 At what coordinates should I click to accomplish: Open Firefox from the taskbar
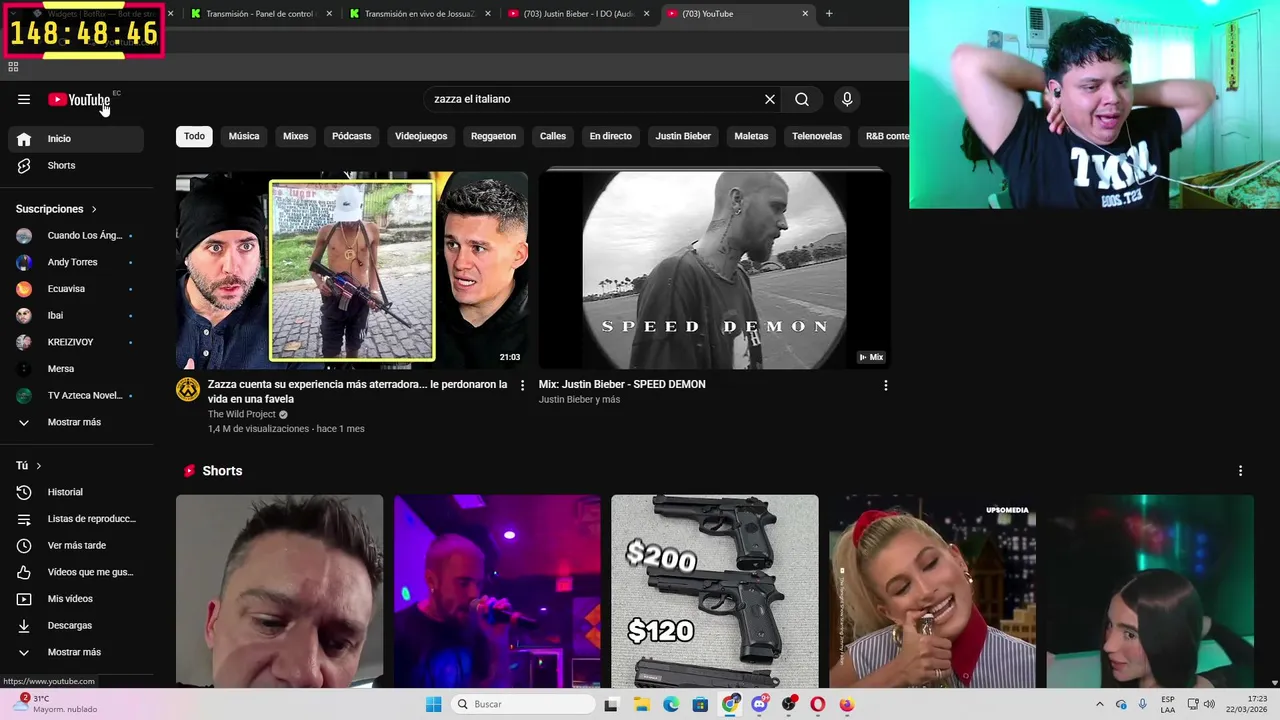(847, 704)
